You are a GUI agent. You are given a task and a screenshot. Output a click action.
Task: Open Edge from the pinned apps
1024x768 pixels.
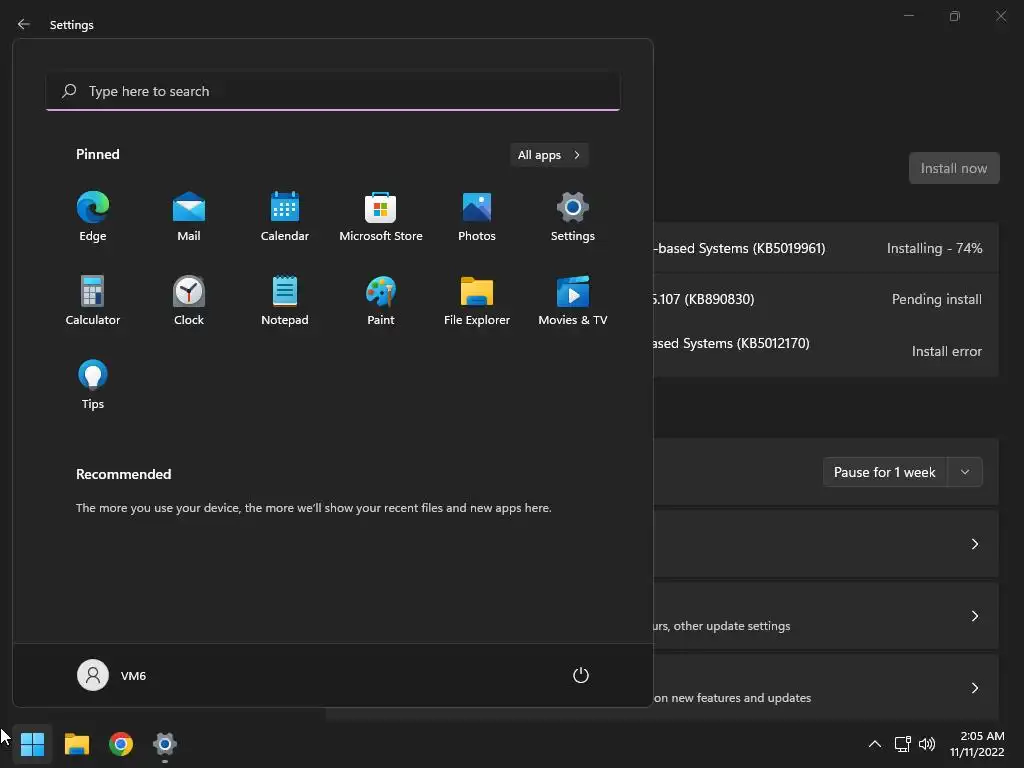(x=93, y=217)
